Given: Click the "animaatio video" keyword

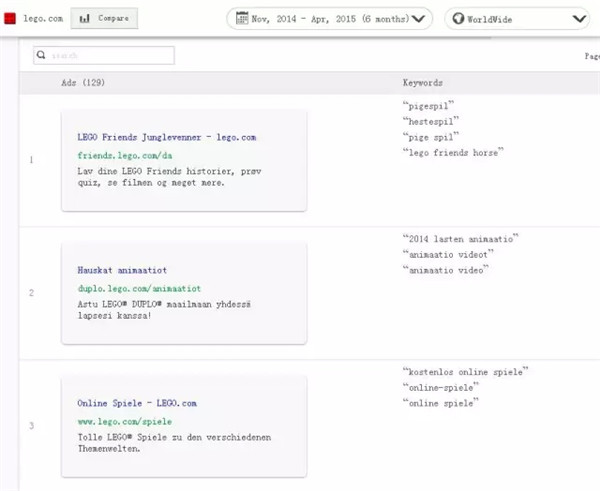Looking at the screenshot, I should pos(446,270).
